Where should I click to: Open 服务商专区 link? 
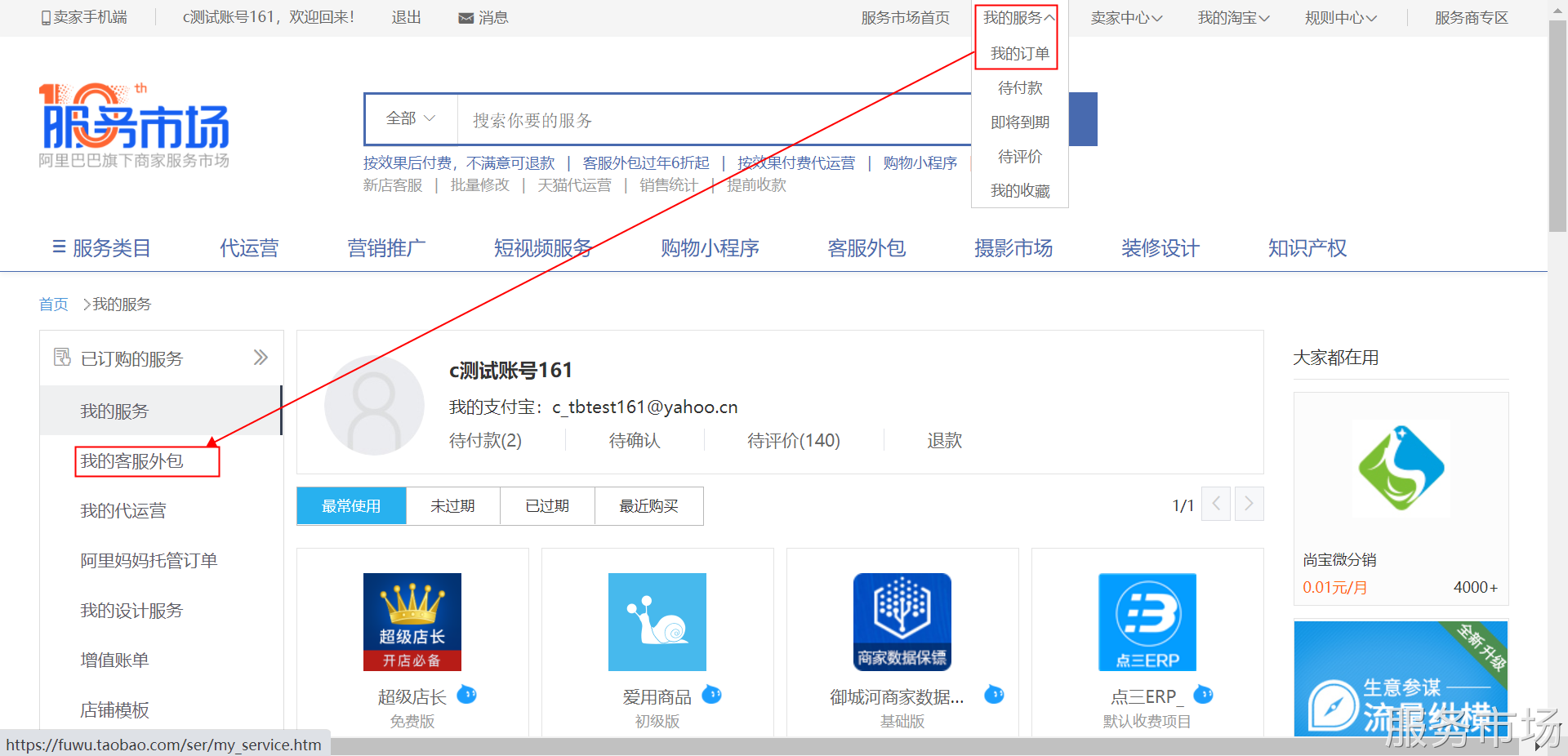pos(1472,18)
